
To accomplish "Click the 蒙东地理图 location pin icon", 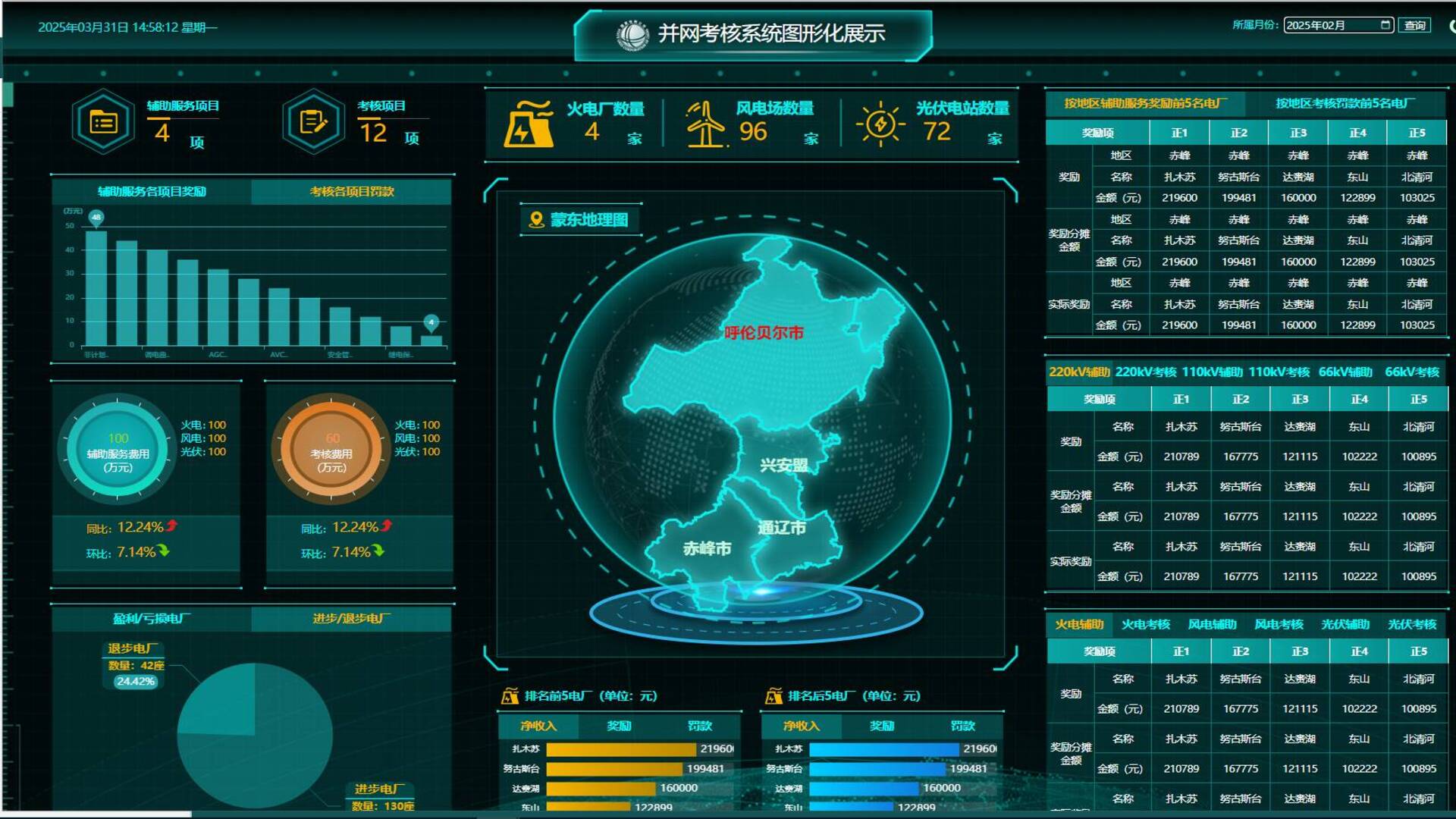I will (x=536, y=220).
